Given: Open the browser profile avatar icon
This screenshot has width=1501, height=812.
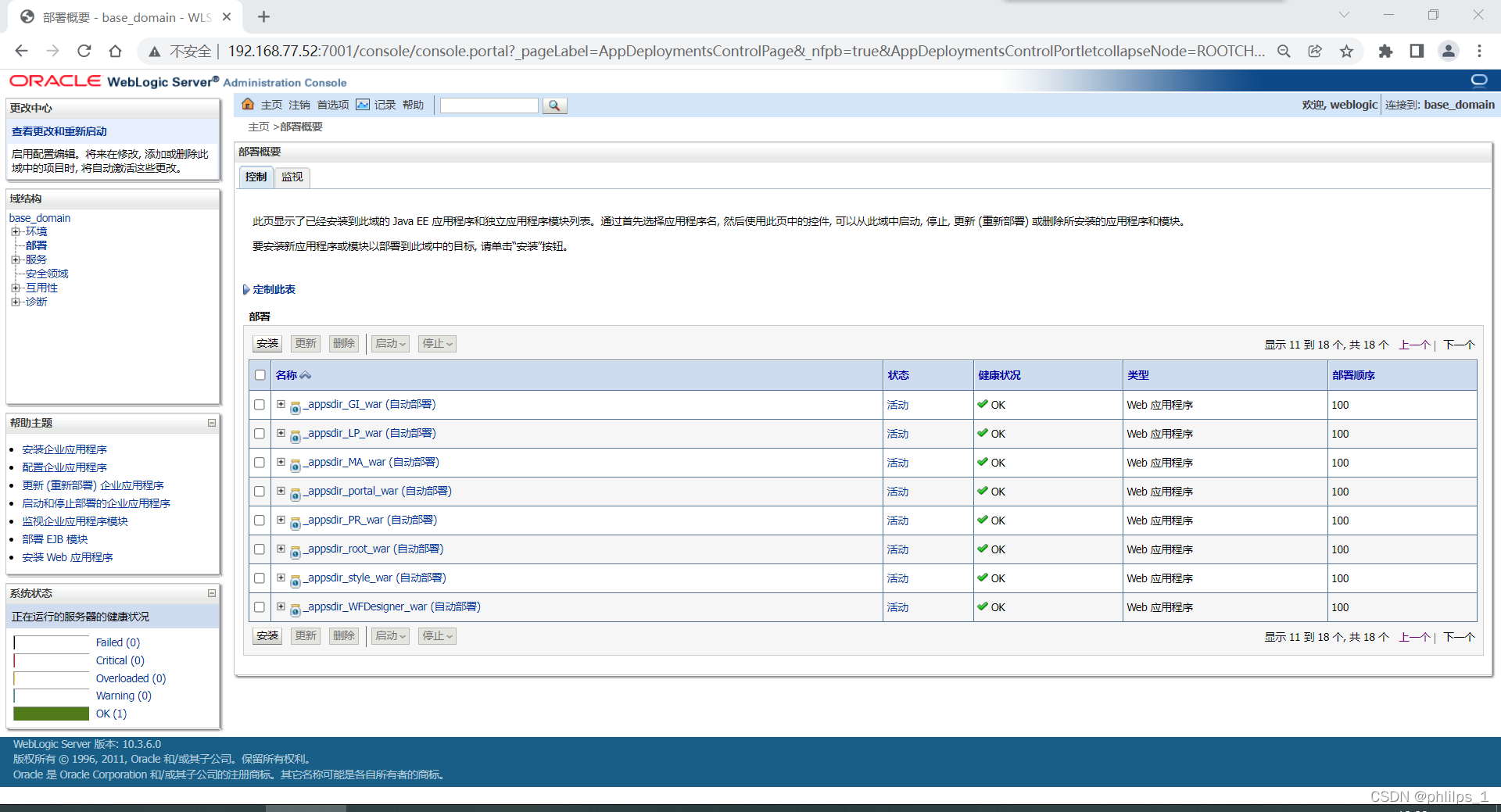Looking at the screenshot, I should pos(1448,52).
